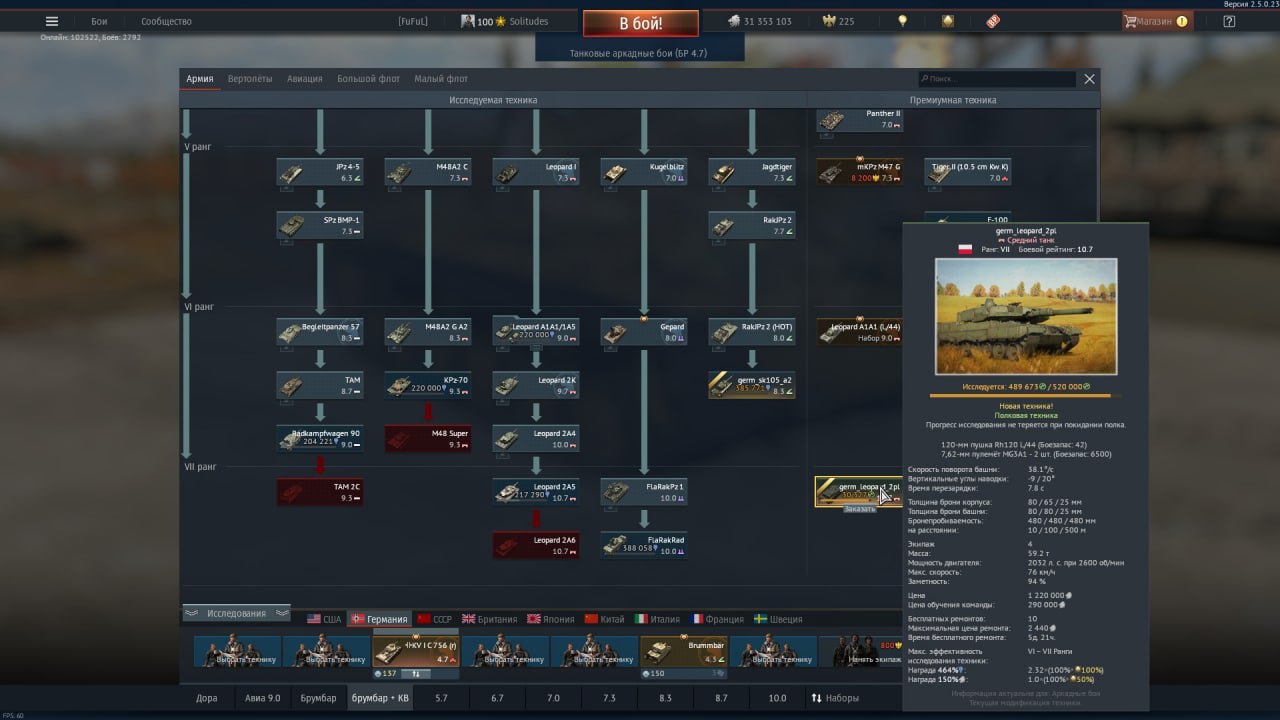Select the SPz BMP-1 vehicle card
Viewport: 1280px width, 720px height.
coord(320,225)
